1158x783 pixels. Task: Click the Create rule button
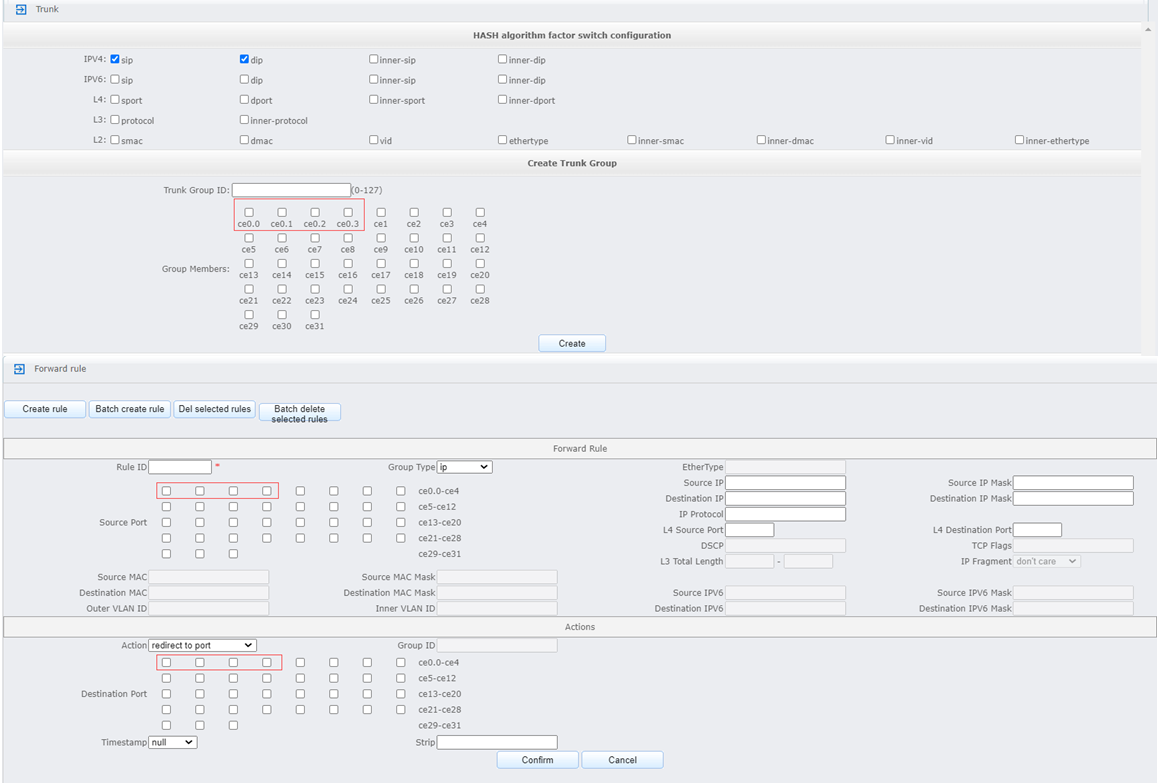pos(45,409)
